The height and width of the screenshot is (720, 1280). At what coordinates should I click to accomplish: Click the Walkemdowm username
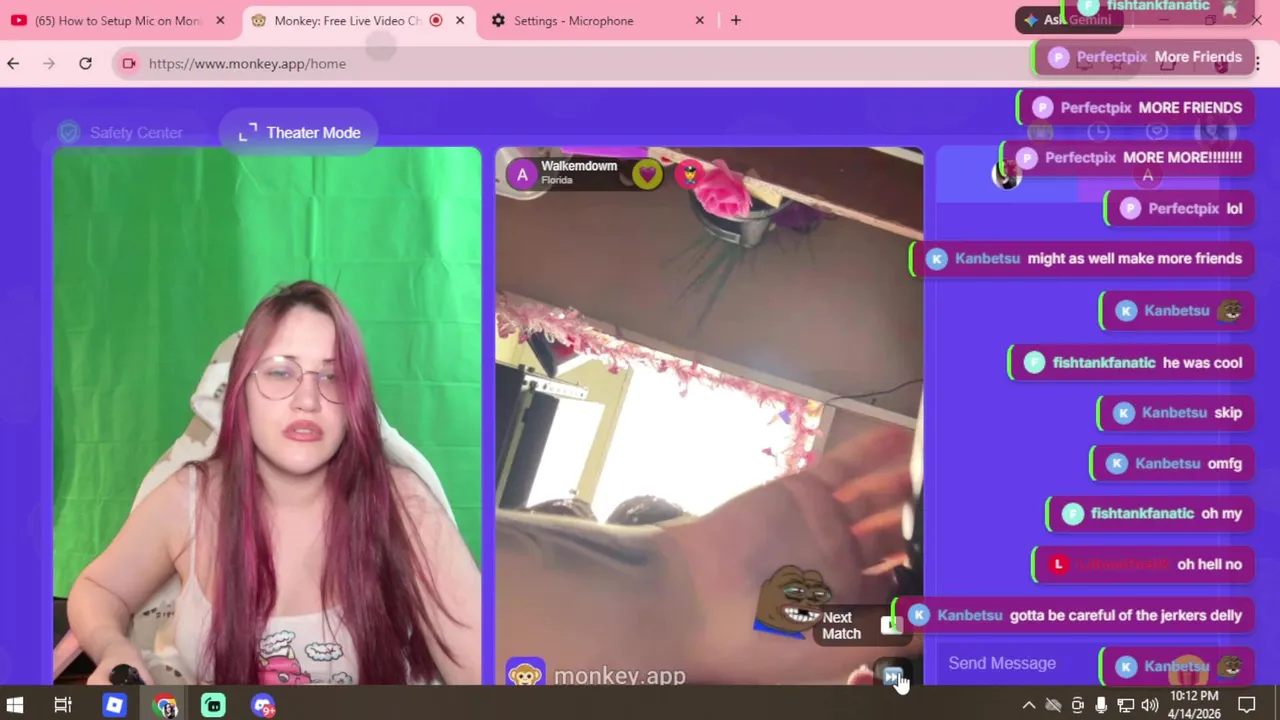pyautogui.click(x=579, y=166)
